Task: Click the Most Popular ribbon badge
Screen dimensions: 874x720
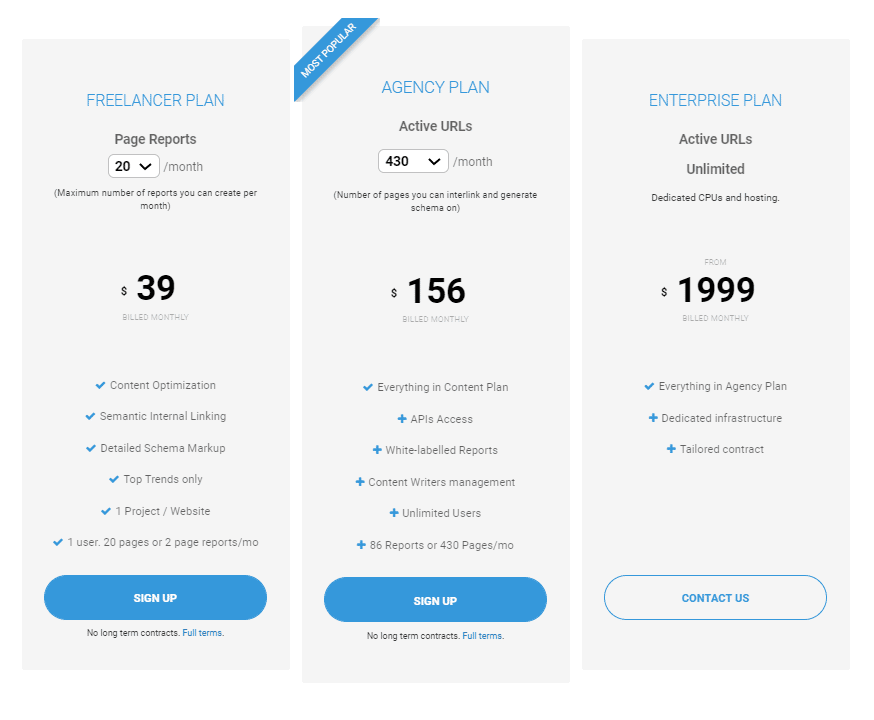Action: tap(333, 55)
